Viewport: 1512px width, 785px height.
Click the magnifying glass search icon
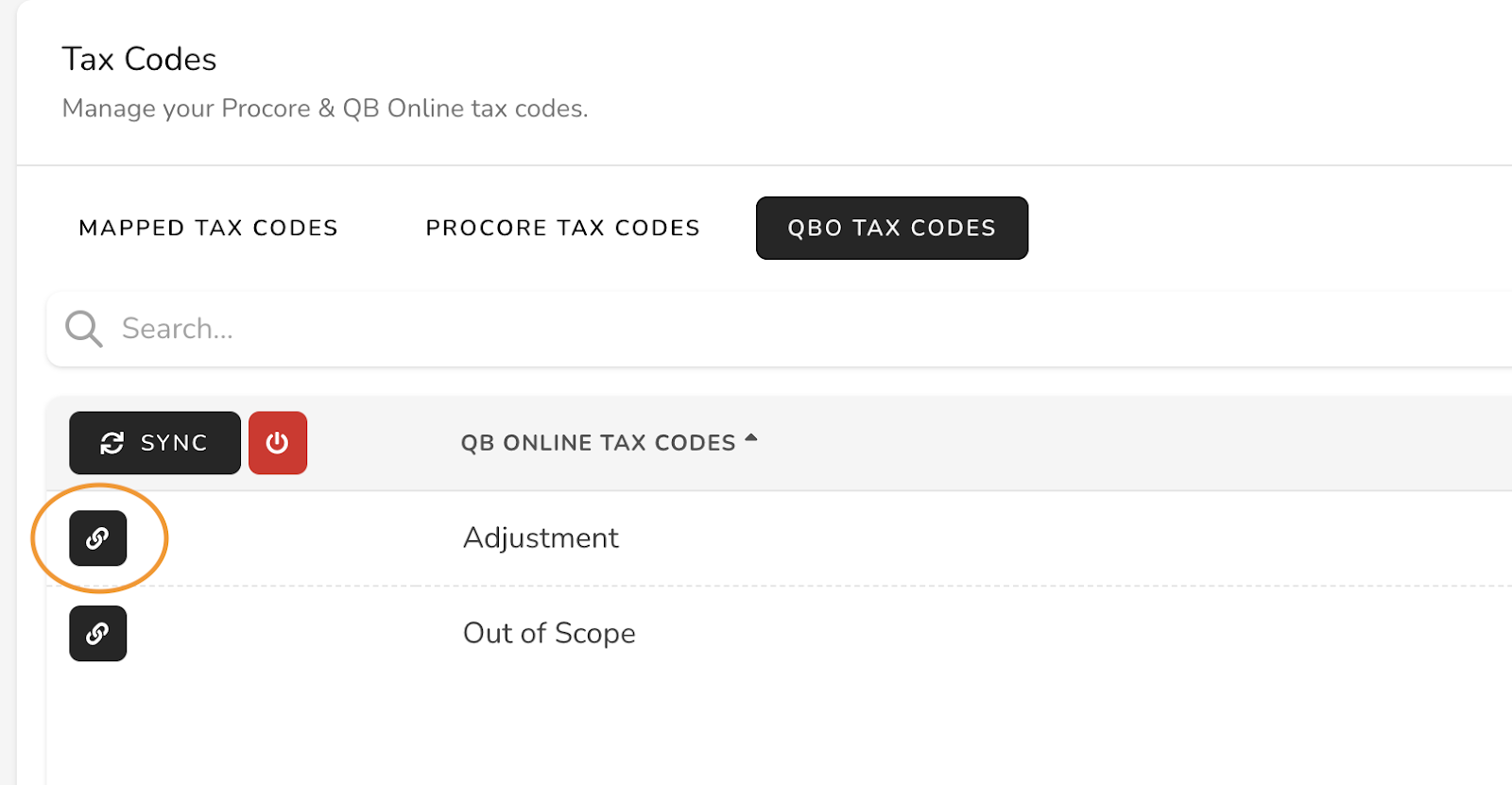point(83,329)
